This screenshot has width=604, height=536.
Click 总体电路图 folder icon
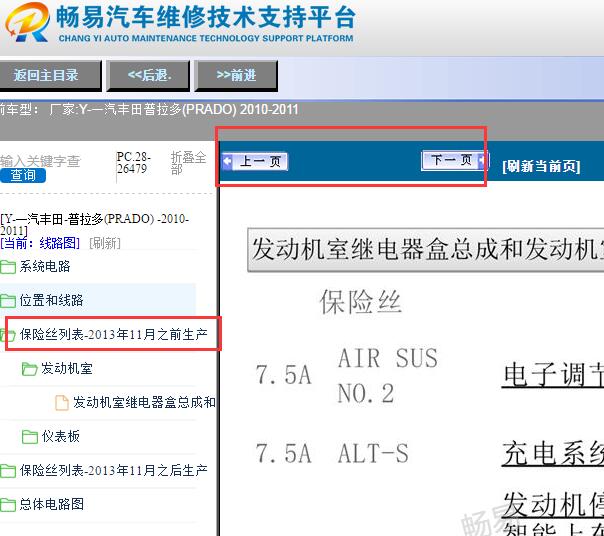tap(8, 504)
